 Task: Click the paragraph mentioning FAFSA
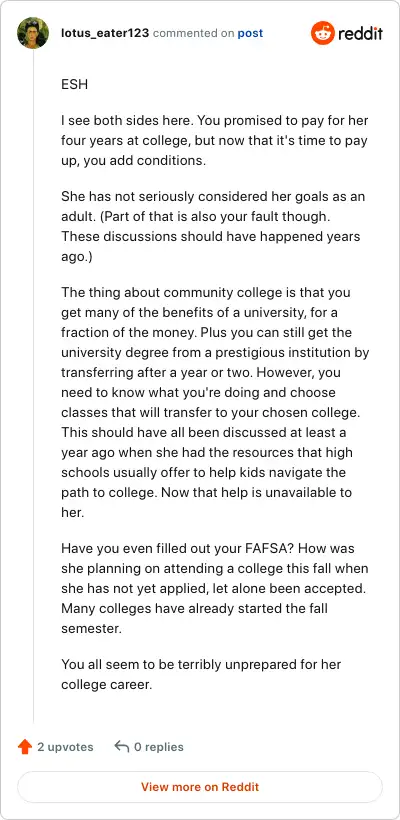(x=215, y=588)
